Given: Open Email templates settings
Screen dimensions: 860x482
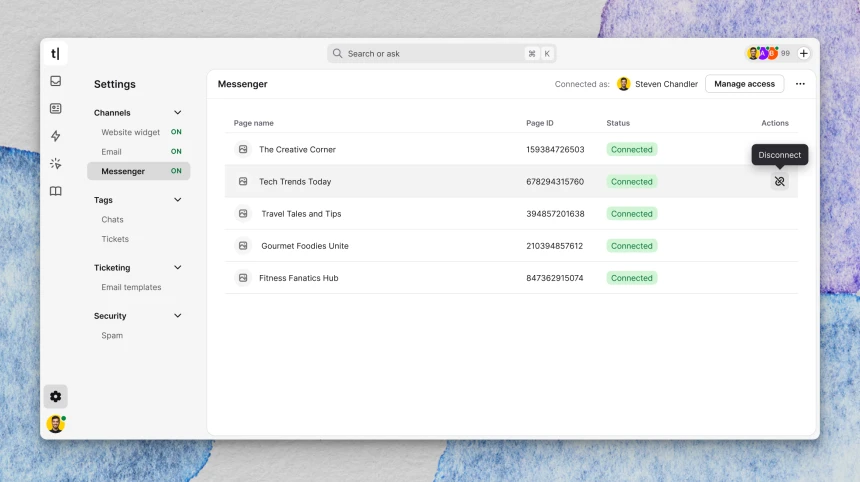Looking at the screenshot, I should pyautogui.click(x=131, y=287).
